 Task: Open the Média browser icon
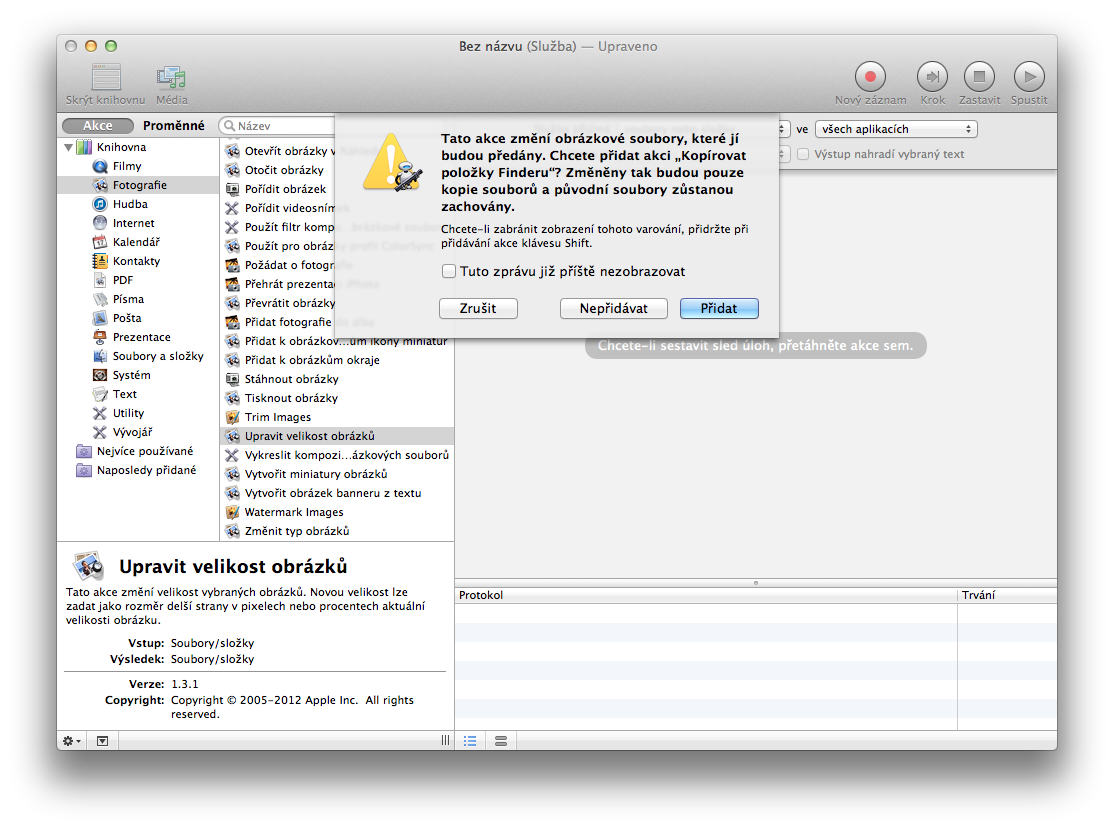pos(171,78)
